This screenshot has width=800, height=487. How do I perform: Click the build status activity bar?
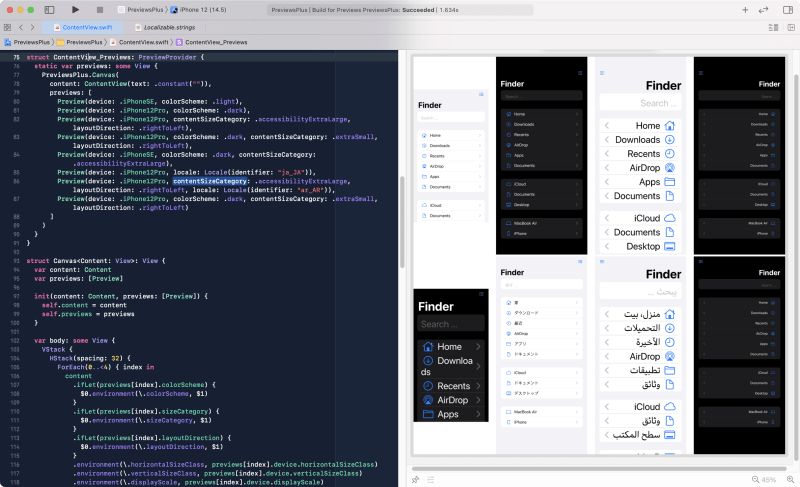(400, 10)
